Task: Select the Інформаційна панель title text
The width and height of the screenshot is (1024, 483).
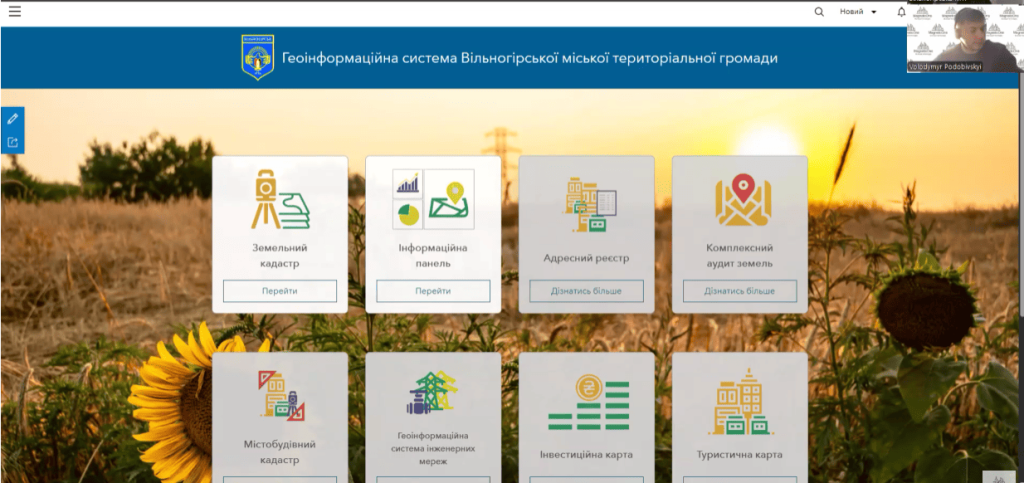Action: coord(433,256)
